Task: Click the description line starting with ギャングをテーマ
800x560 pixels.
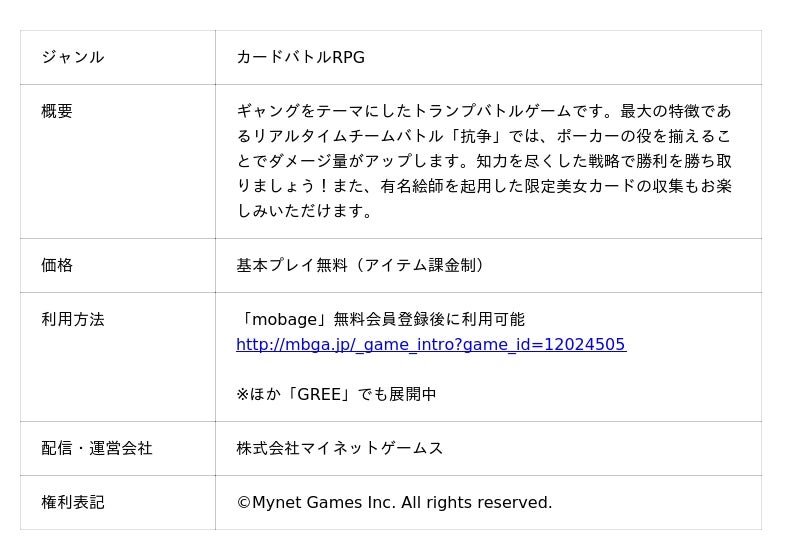Action: tap(483, 111)
